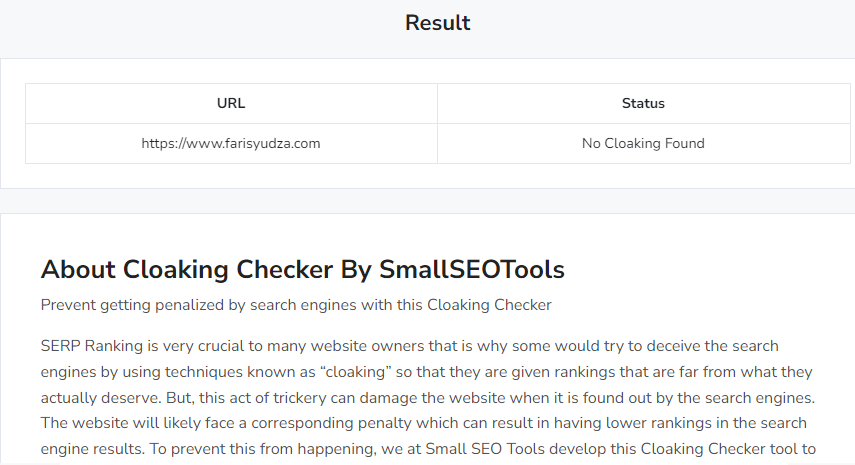Click "SERP Ranking" at the paragraph start
The image size is (855, 465).
pos(88,346)
